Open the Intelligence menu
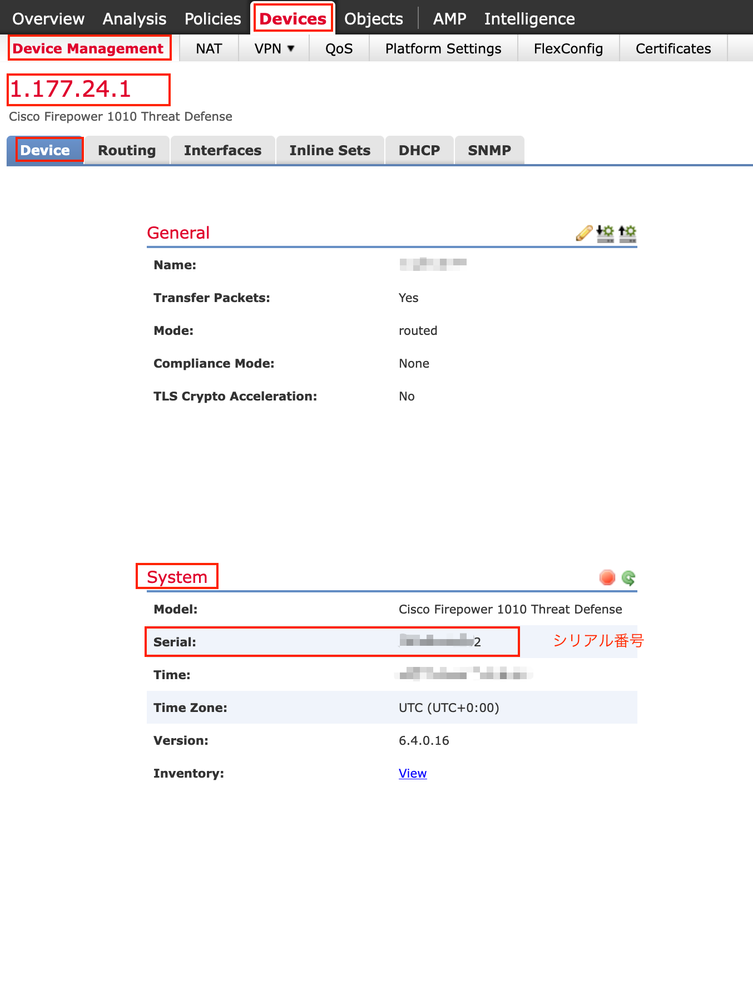 coord(529,18)
